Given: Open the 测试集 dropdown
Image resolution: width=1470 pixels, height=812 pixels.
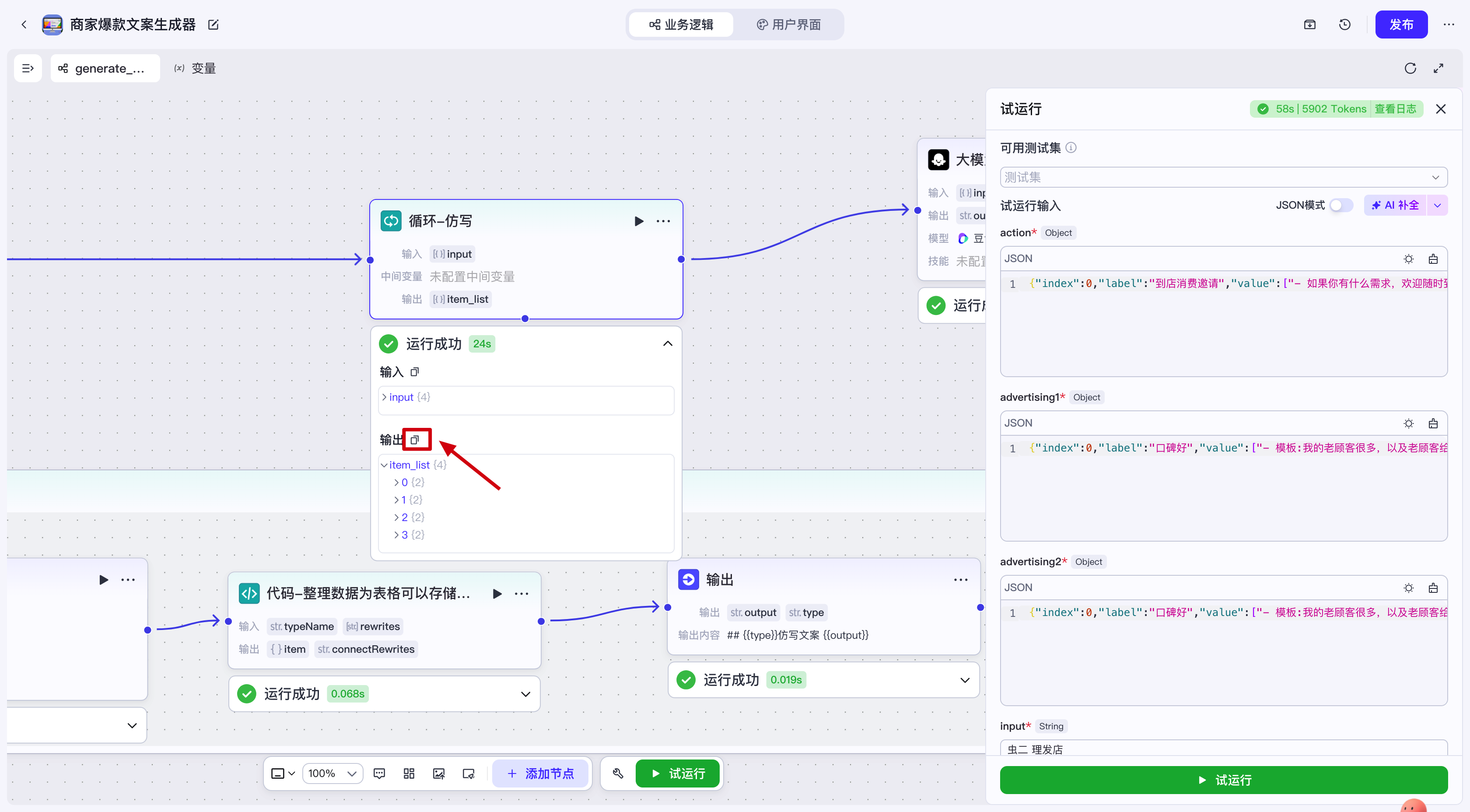Looking at the screenshot, I should pos(1223,178).
